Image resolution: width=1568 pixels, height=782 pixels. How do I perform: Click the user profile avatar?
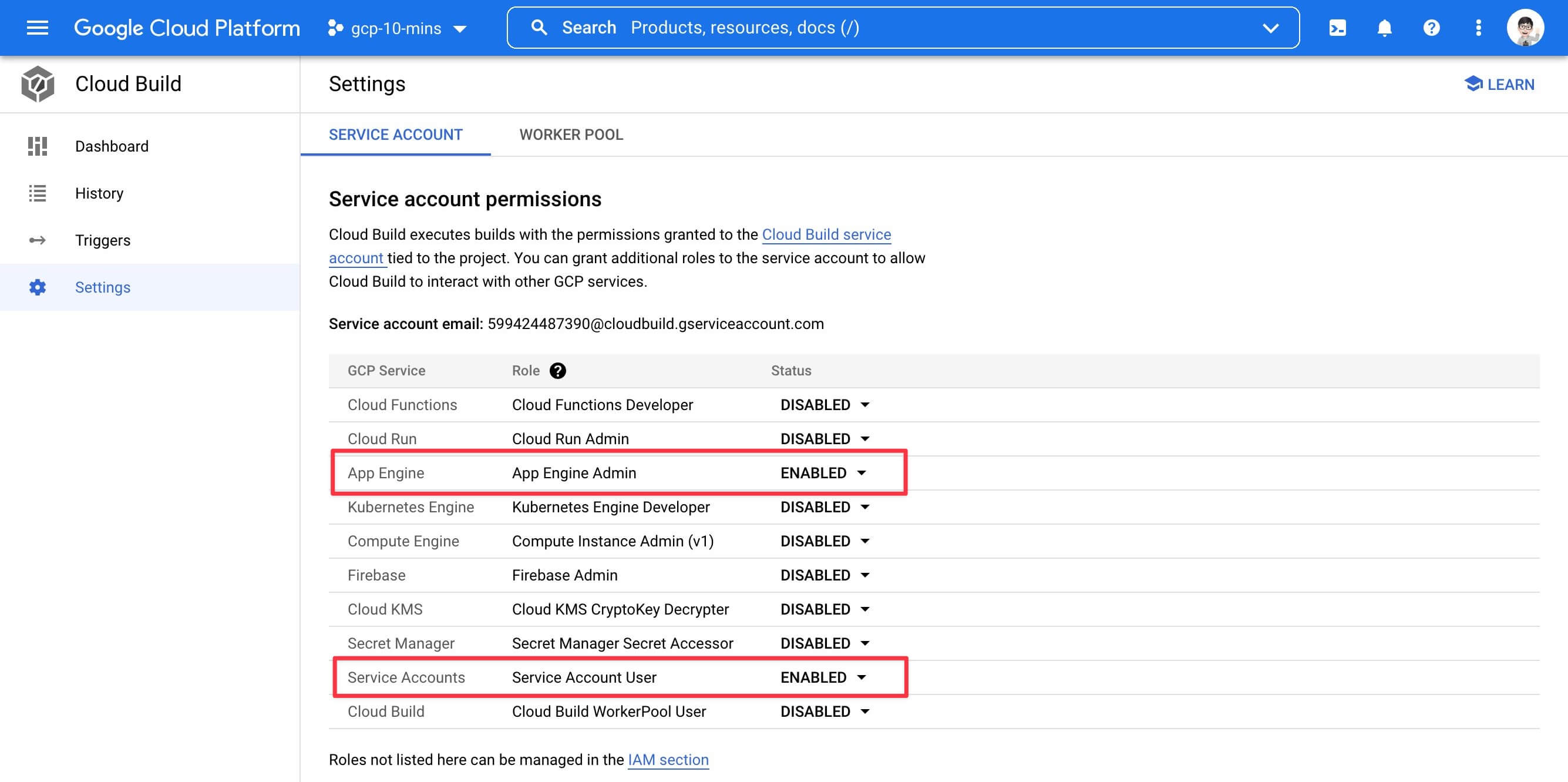1525,28
